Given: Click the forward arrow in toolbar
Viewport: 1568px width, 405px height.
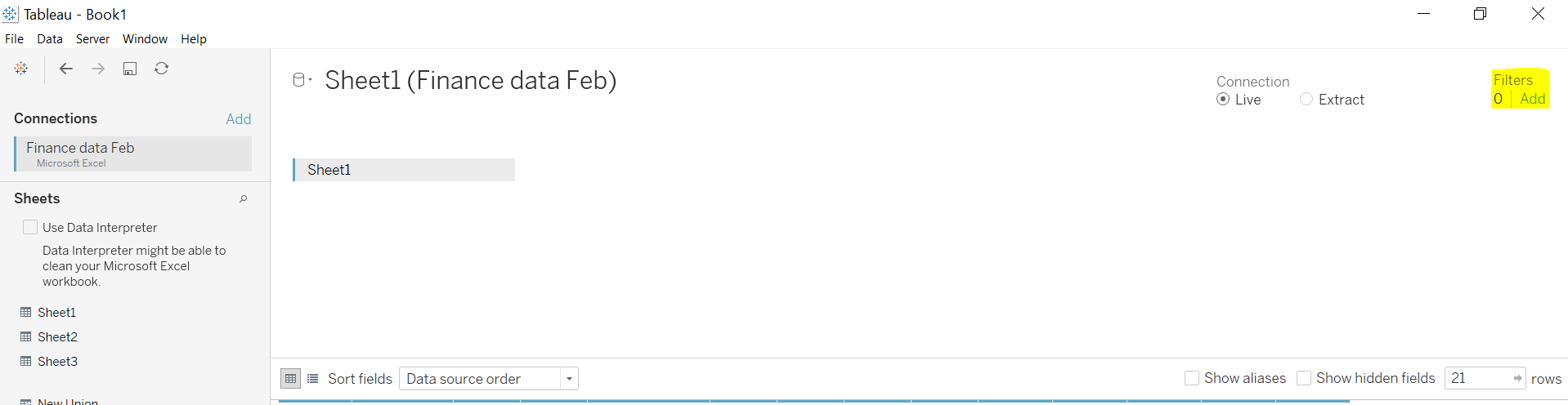Looking at the screenshot, I should pos(98,69).
